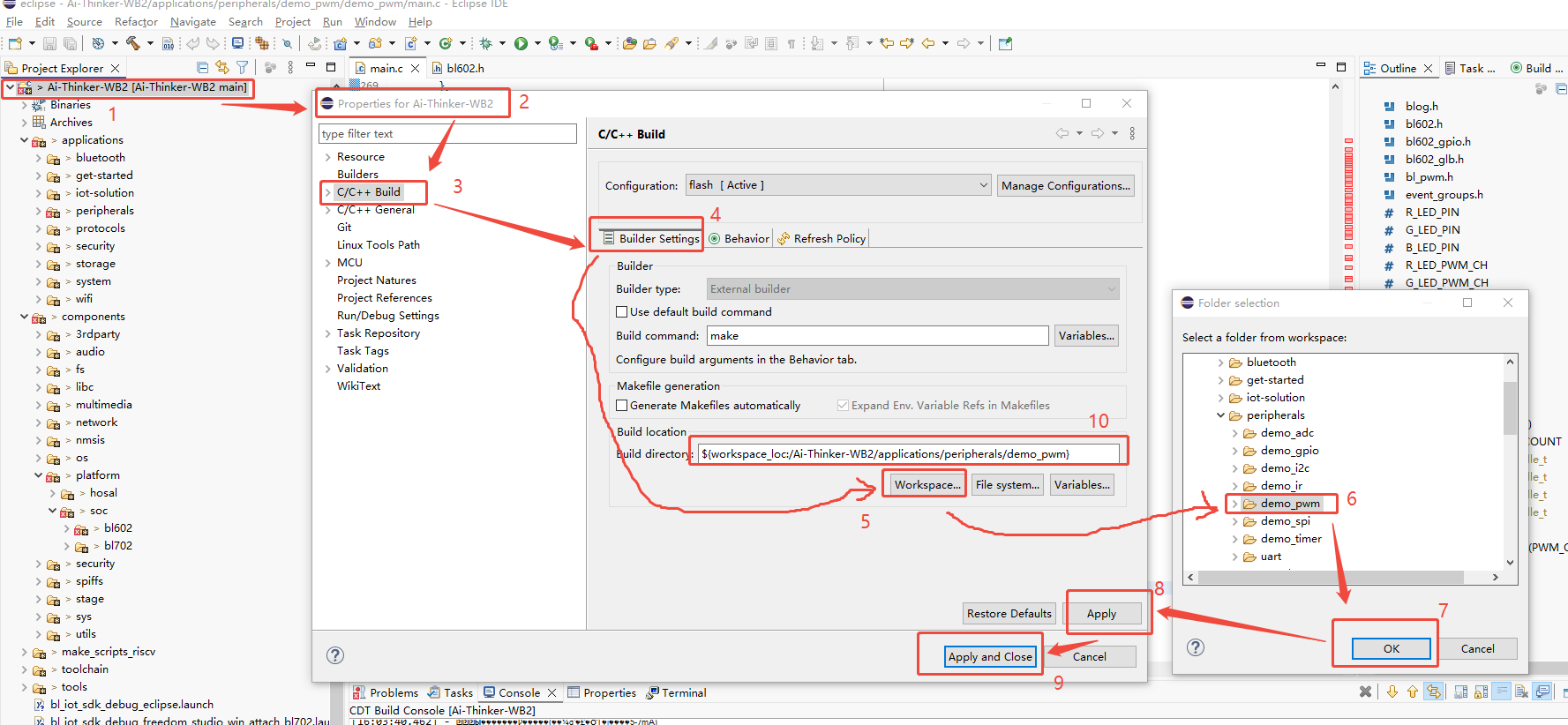Expand bluetooth folder in Project Explorer

point(39,158)
